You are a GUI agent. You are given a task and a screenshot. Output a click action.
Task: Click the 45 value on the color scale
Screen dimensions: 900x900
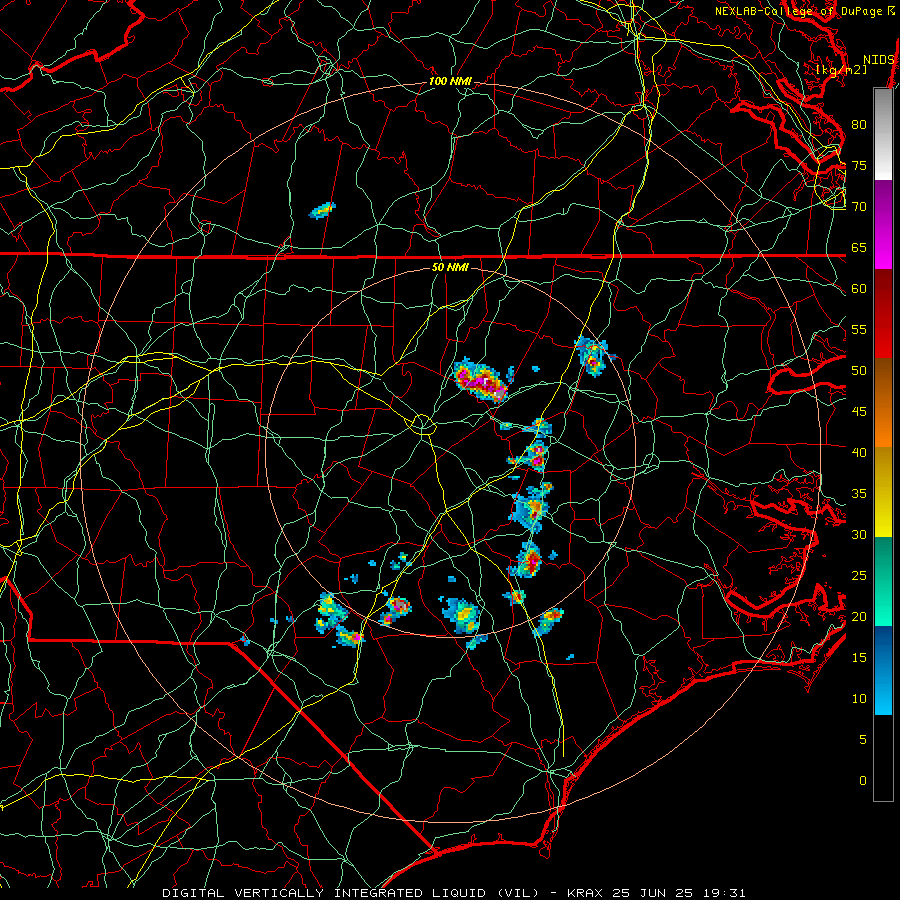pos(859,412)
